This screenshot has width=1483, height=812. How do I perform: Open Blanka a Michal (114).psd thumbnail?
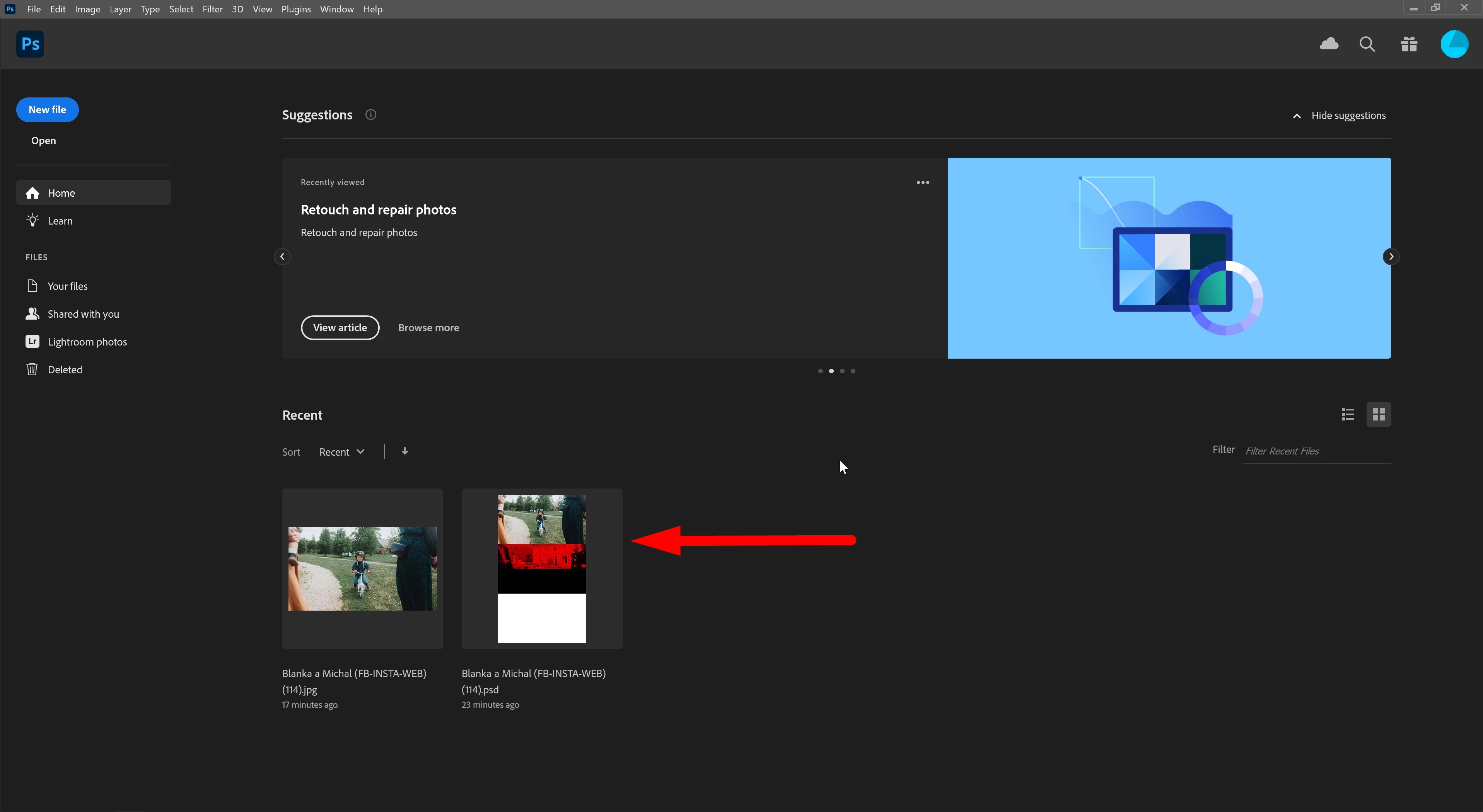542,569
